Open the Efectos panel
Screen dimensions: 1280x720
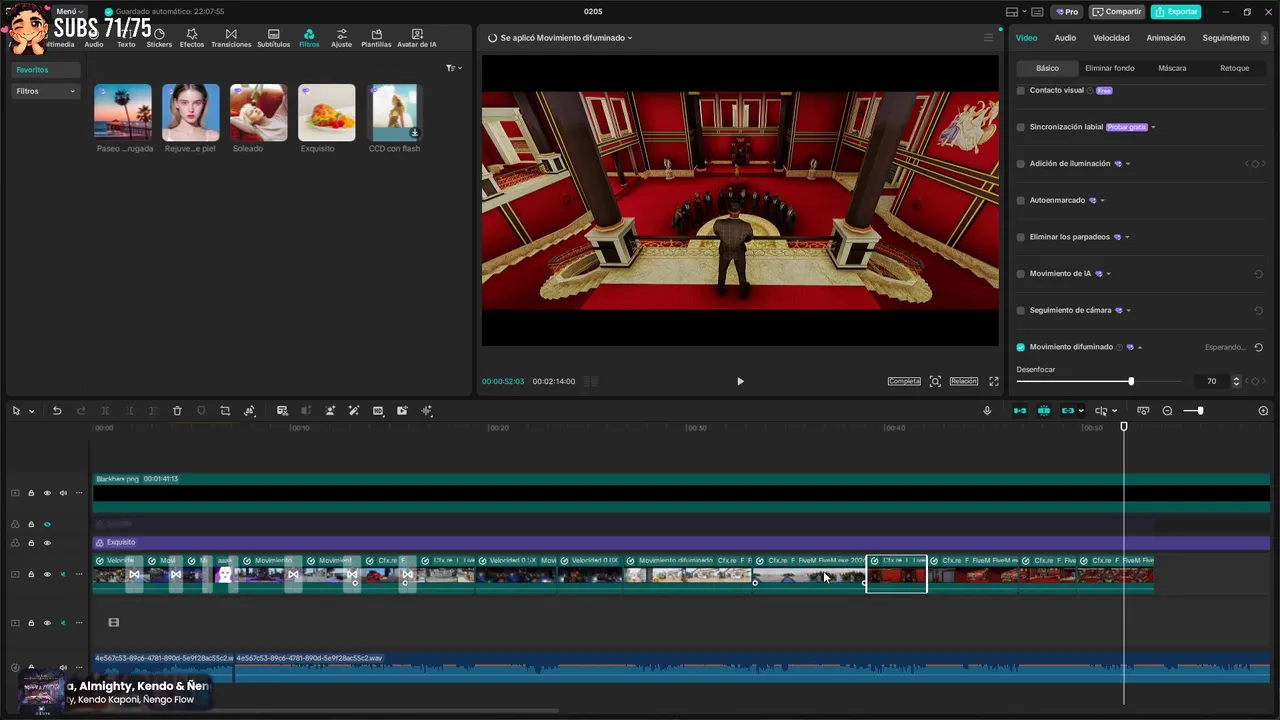(192, 38)
